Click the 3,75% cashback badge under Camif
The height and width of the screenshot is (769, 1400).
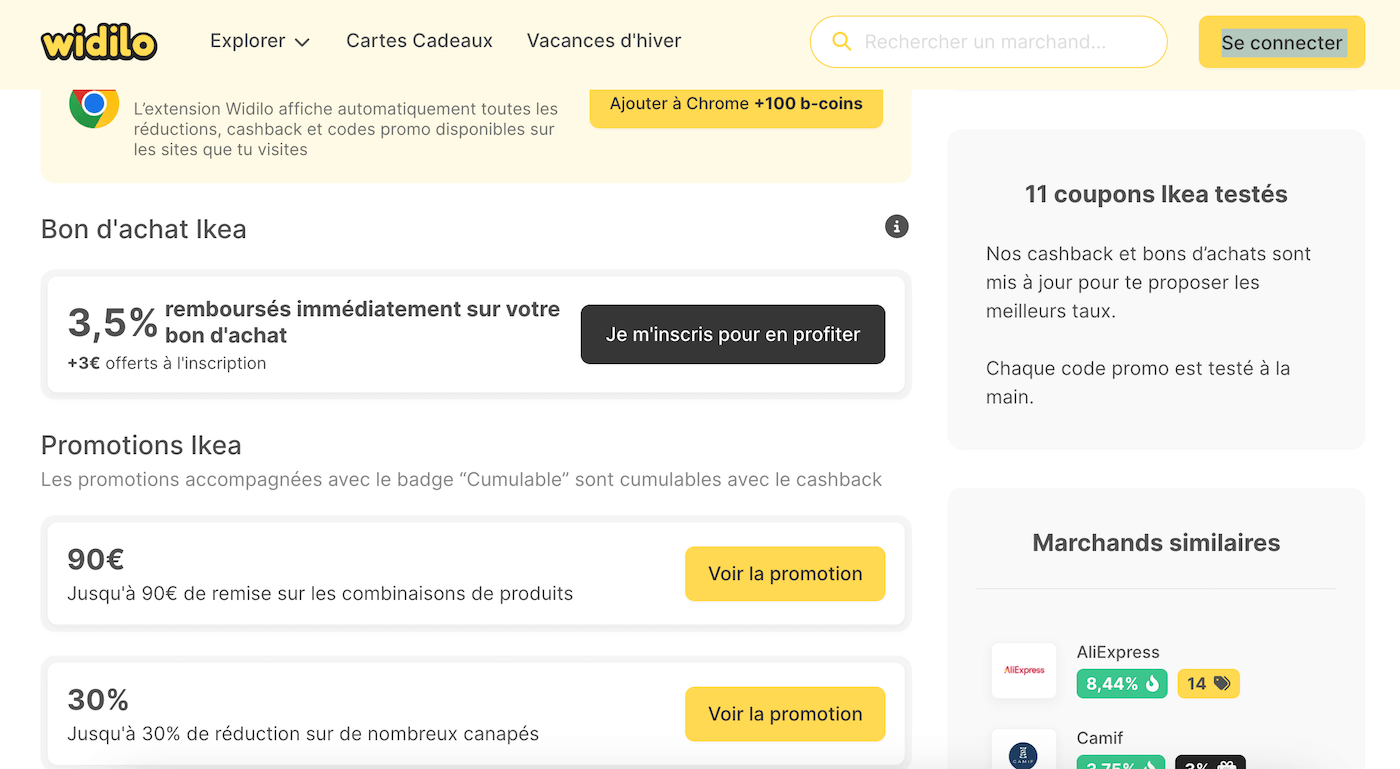(x=1121, y=763)
